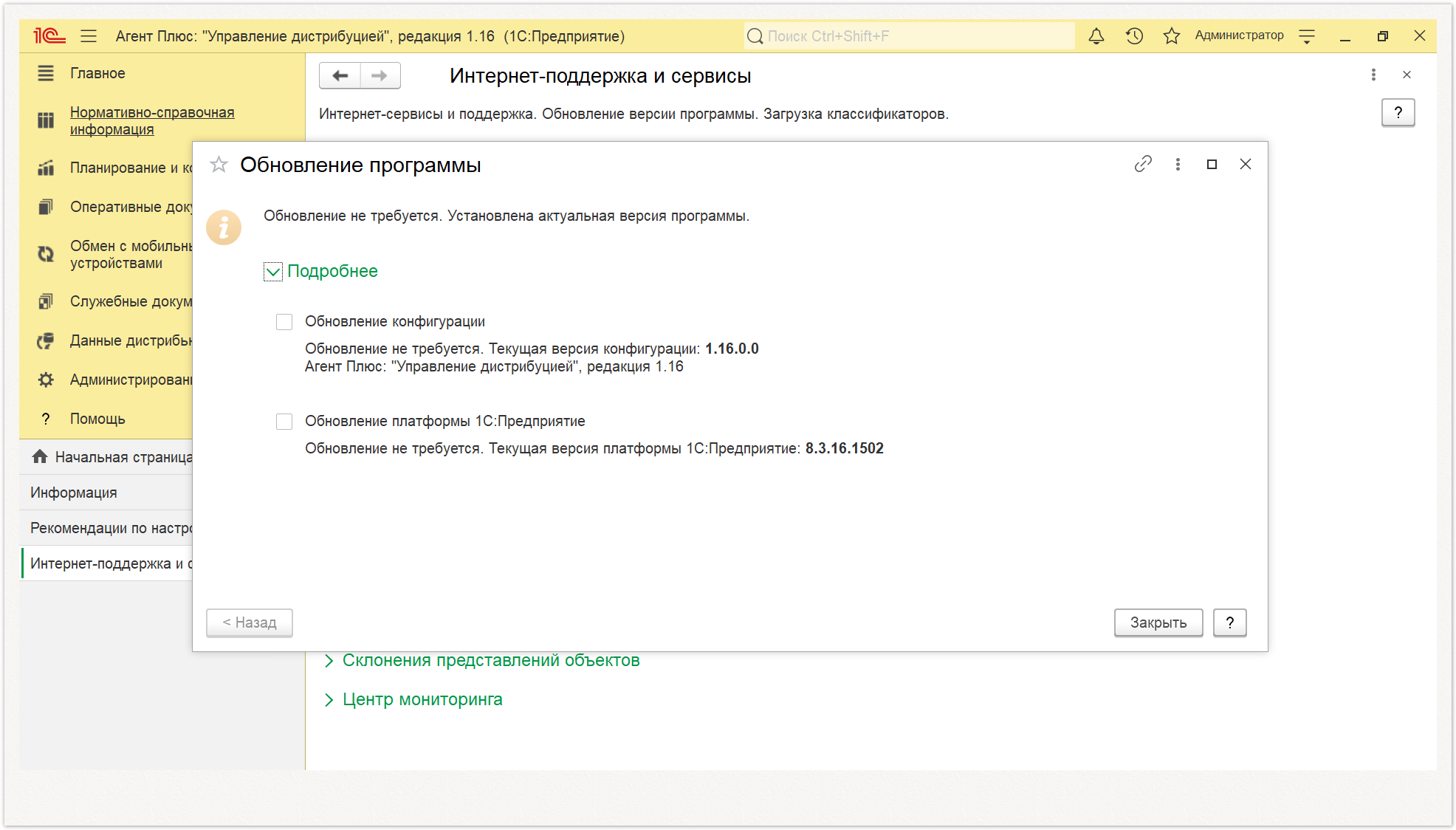Toggle Обновление платформы 1С:Предприятие checkbox

click(x=284, y=422)
